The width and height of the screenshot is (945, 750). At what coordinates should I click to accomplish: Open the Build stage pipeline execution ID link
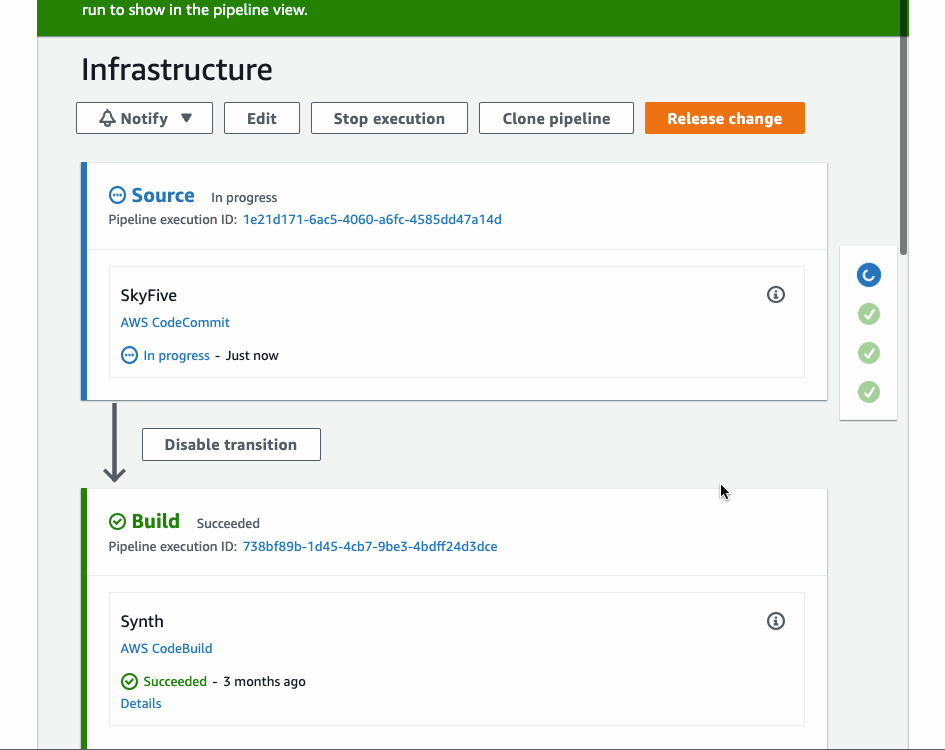point(368,546)
